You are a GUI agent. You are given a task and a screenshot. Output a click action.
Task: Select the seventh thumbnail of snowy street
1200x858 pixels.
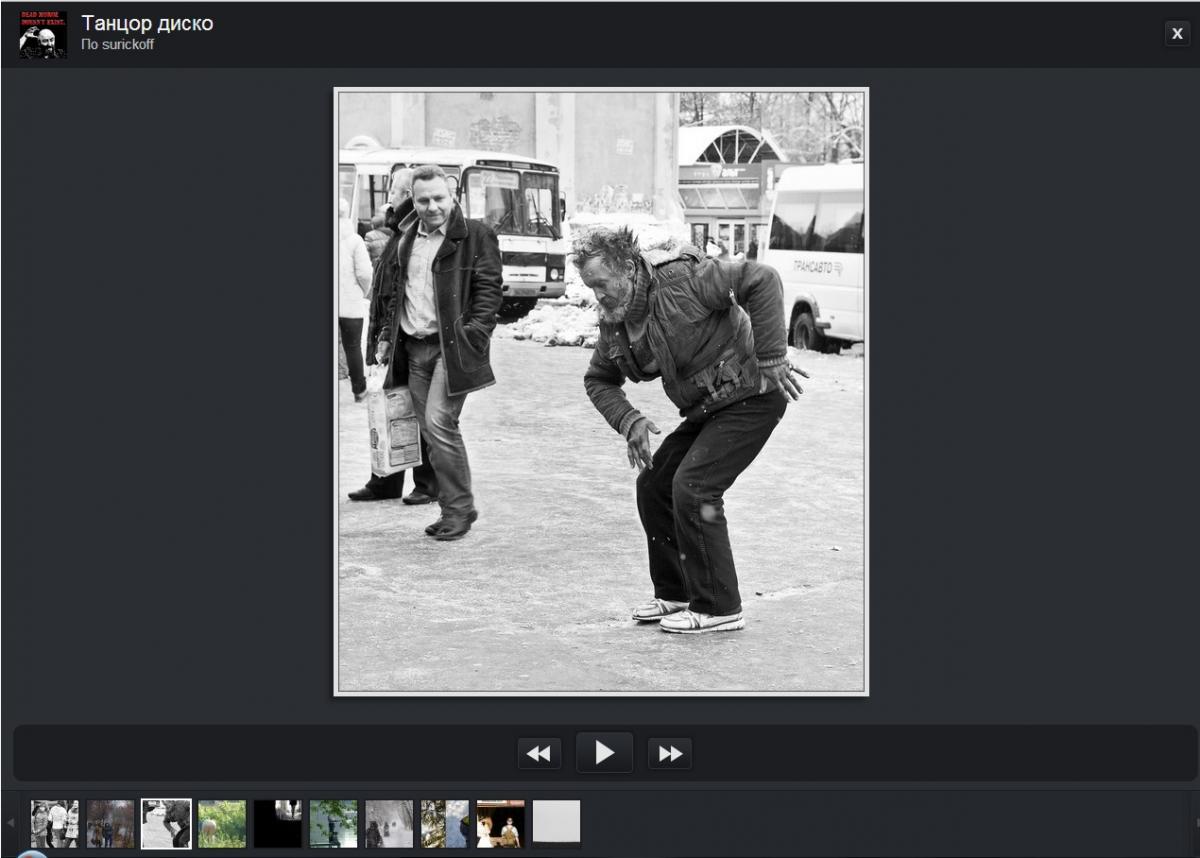point(389,824)
